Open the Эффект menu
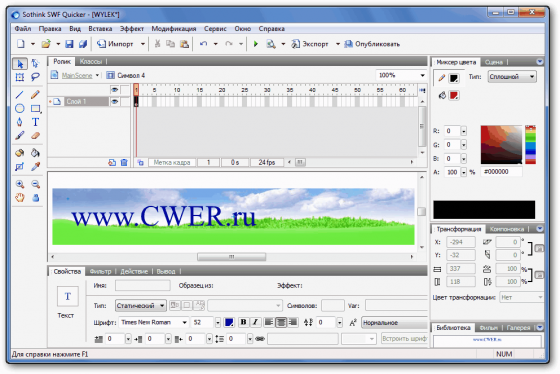The height and width of the screenshot is (374, 560). [x=131, y=29]
